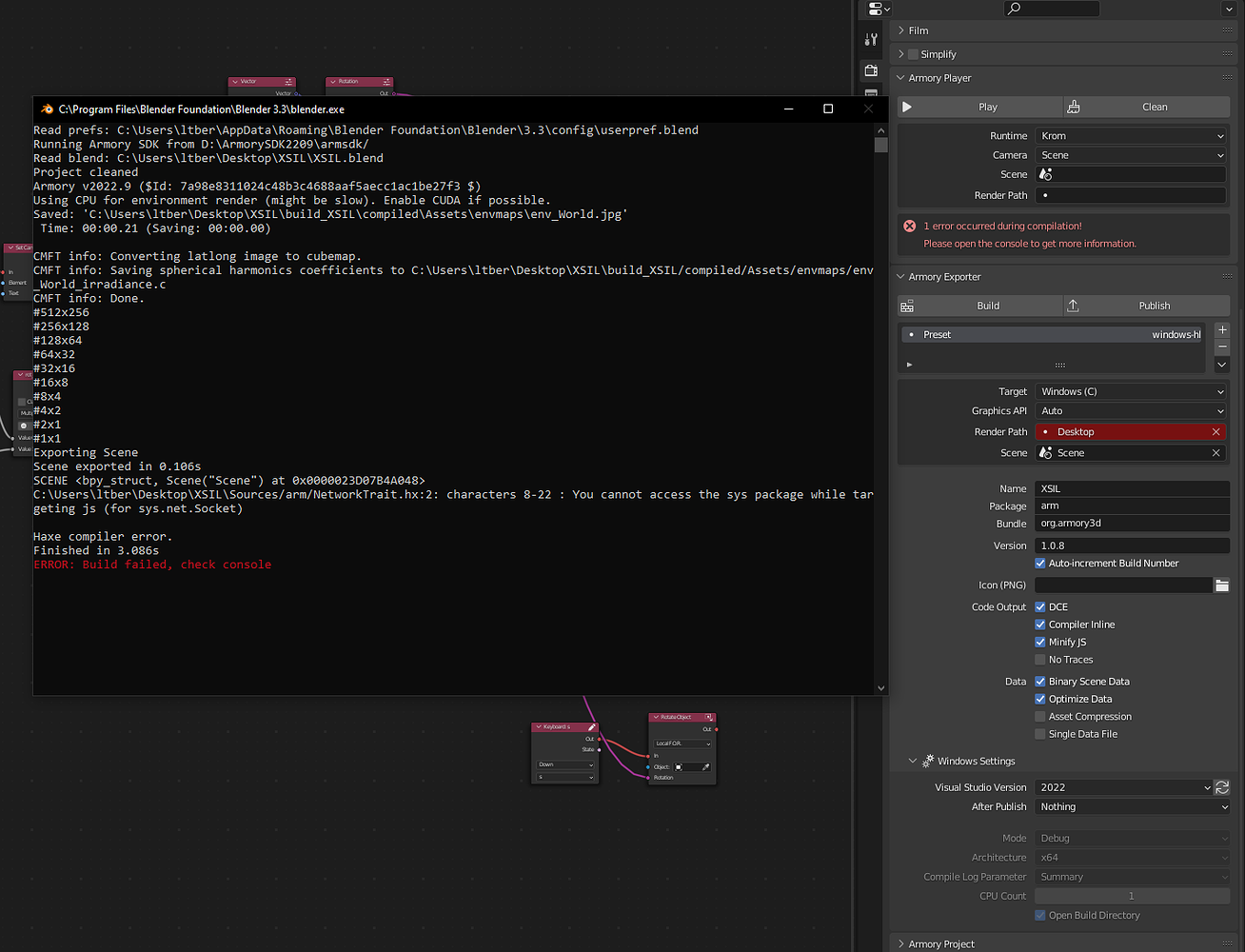Click the file browser icon beside Icon (PNG)
The height and width of the screenshot is (952, 1245).
click(x=1222, y=585)
